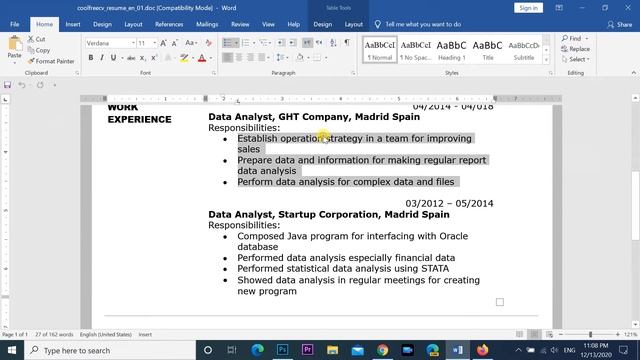This screenshot has width=640, height=360.
Task: Open the Table Tools Layout tab
Action: pyautogui.click(x=353, y=24)
